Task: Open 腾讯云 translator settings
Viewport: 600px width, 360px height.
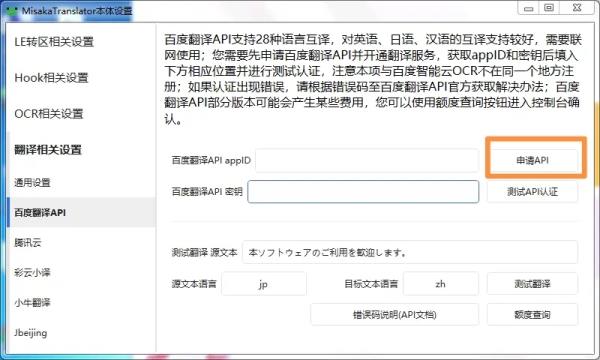Action: click(x=28, y=243)
